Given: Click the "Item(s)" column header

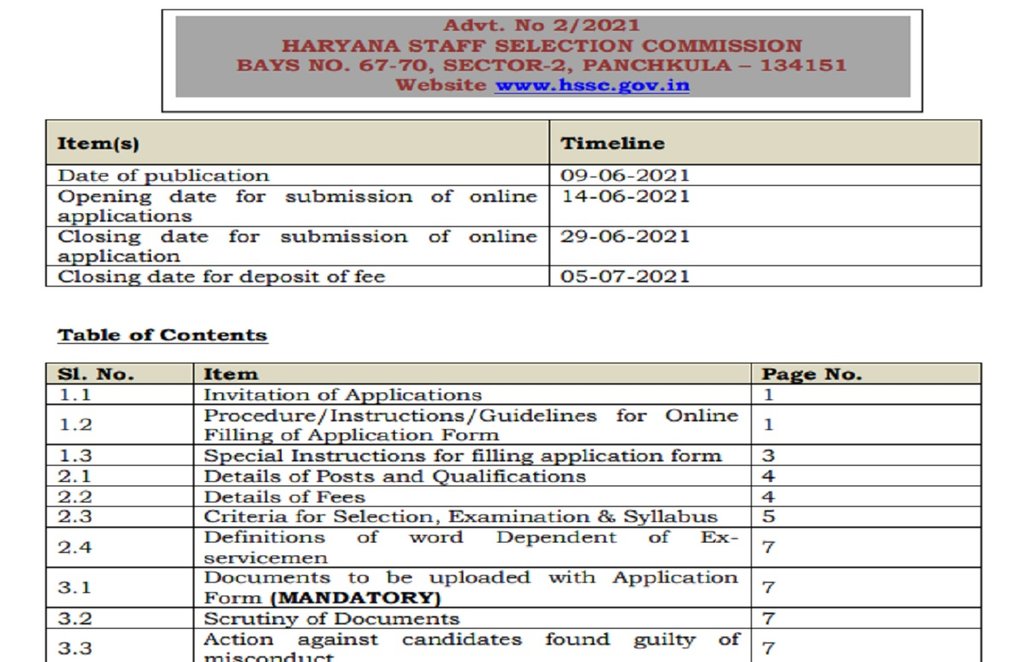Looking at the screenshot, I should (x=98, y=143).
